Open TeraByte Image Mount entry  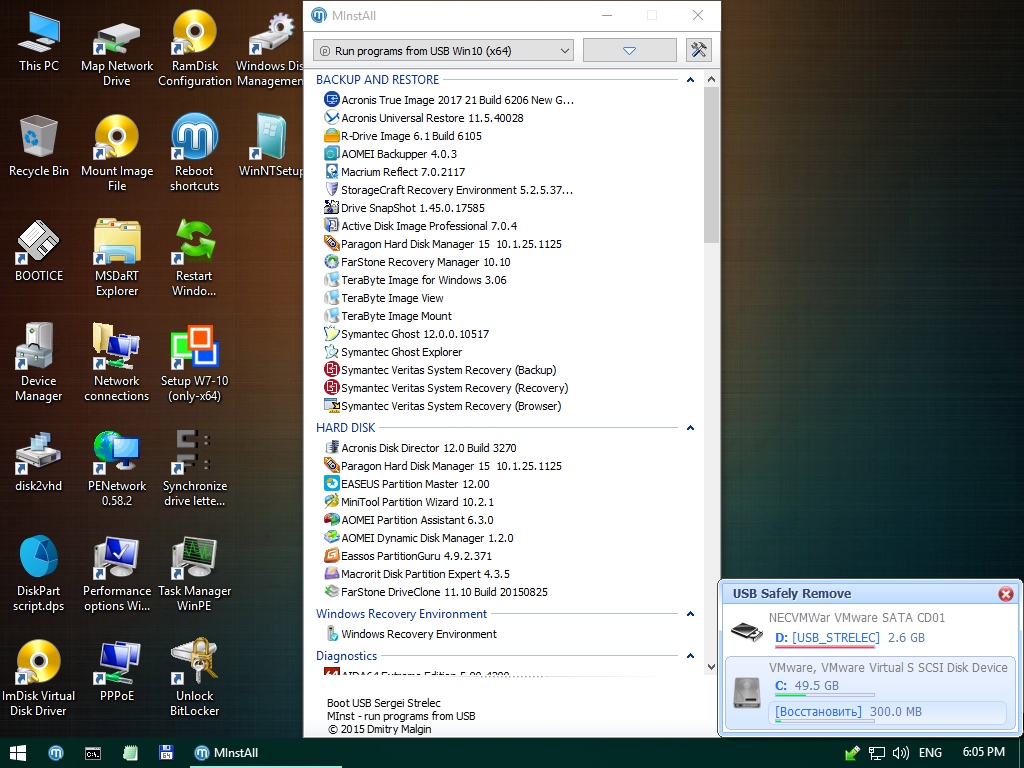pos(388,316)
